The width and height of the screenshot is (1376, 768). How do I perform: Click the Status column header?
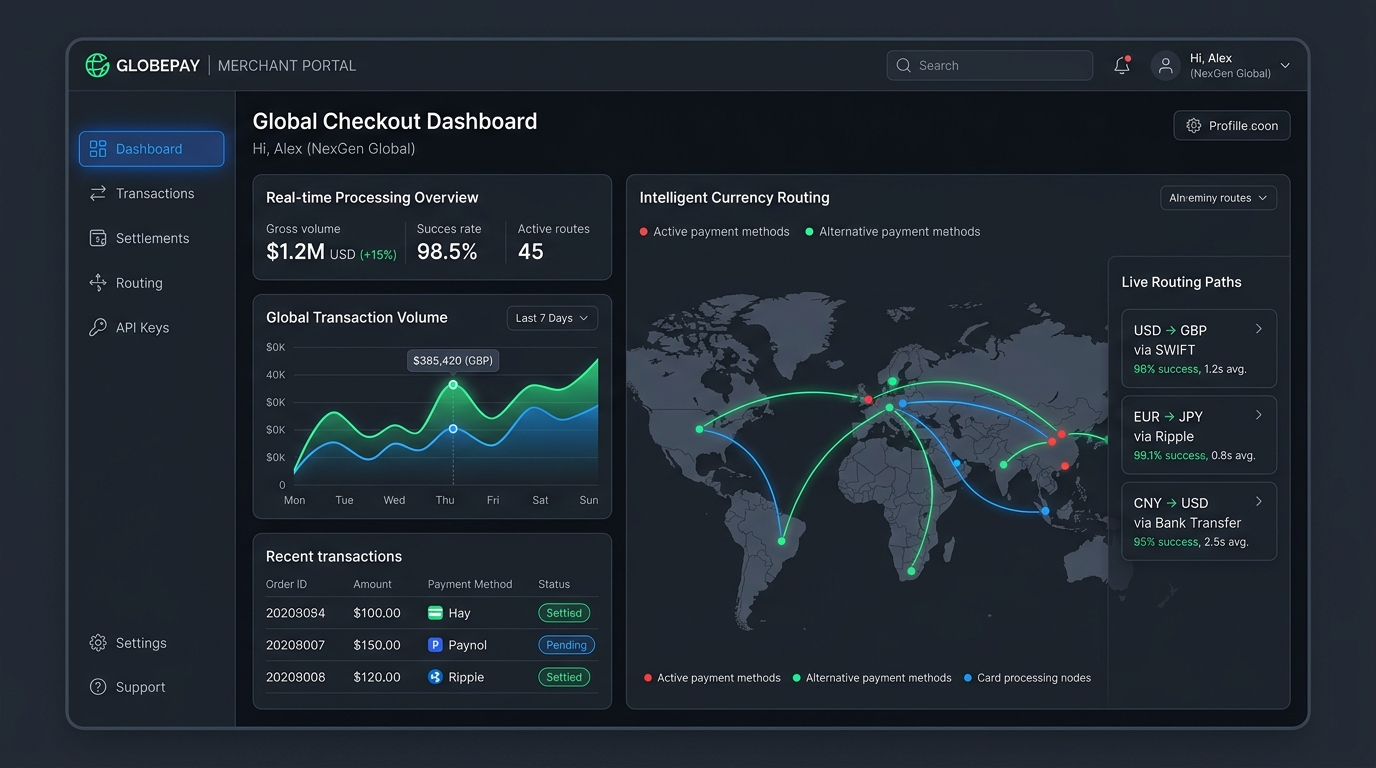point(554,584)
